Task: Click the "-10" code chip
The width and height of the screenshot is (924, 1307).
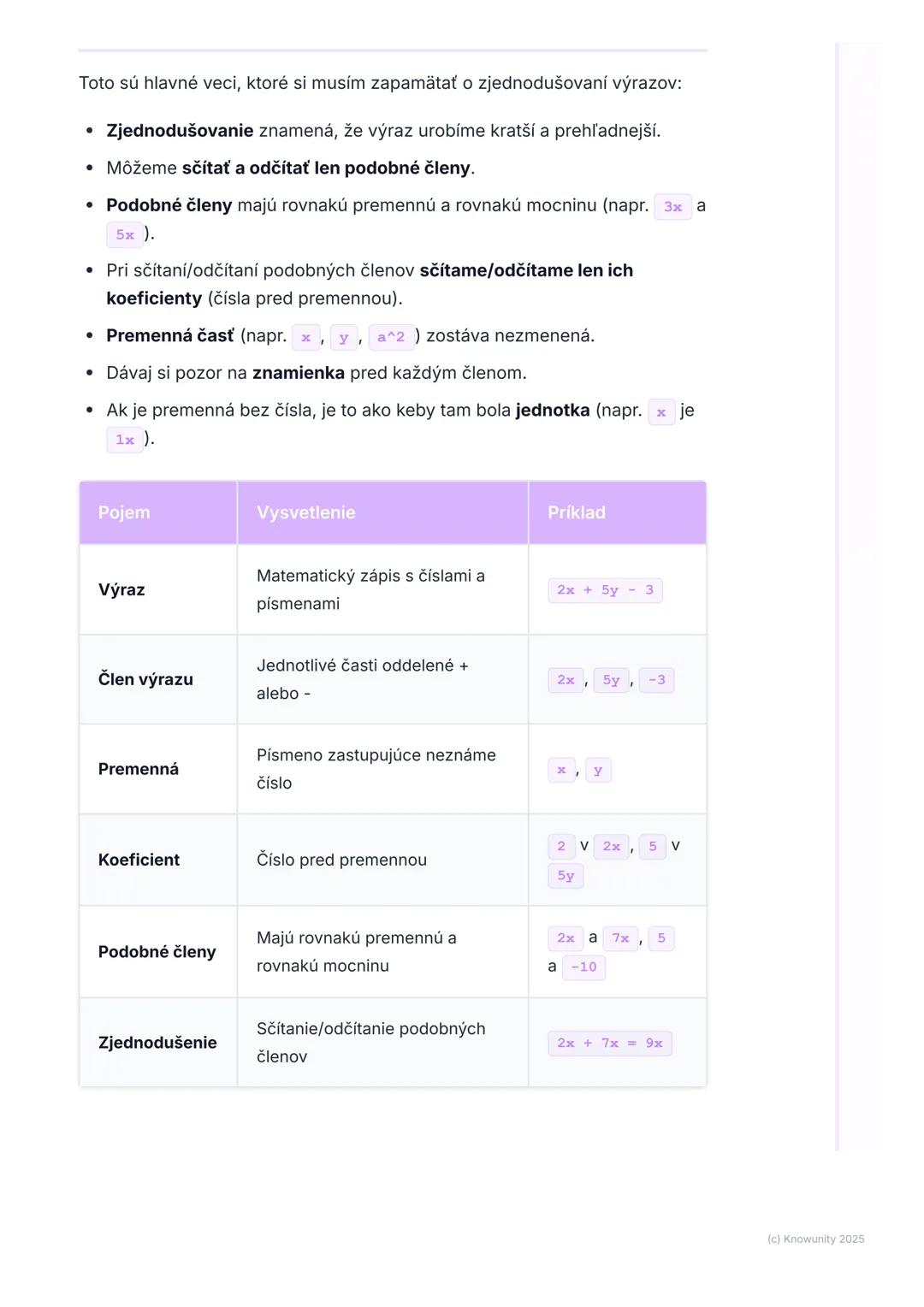Action: coord(583,967)
